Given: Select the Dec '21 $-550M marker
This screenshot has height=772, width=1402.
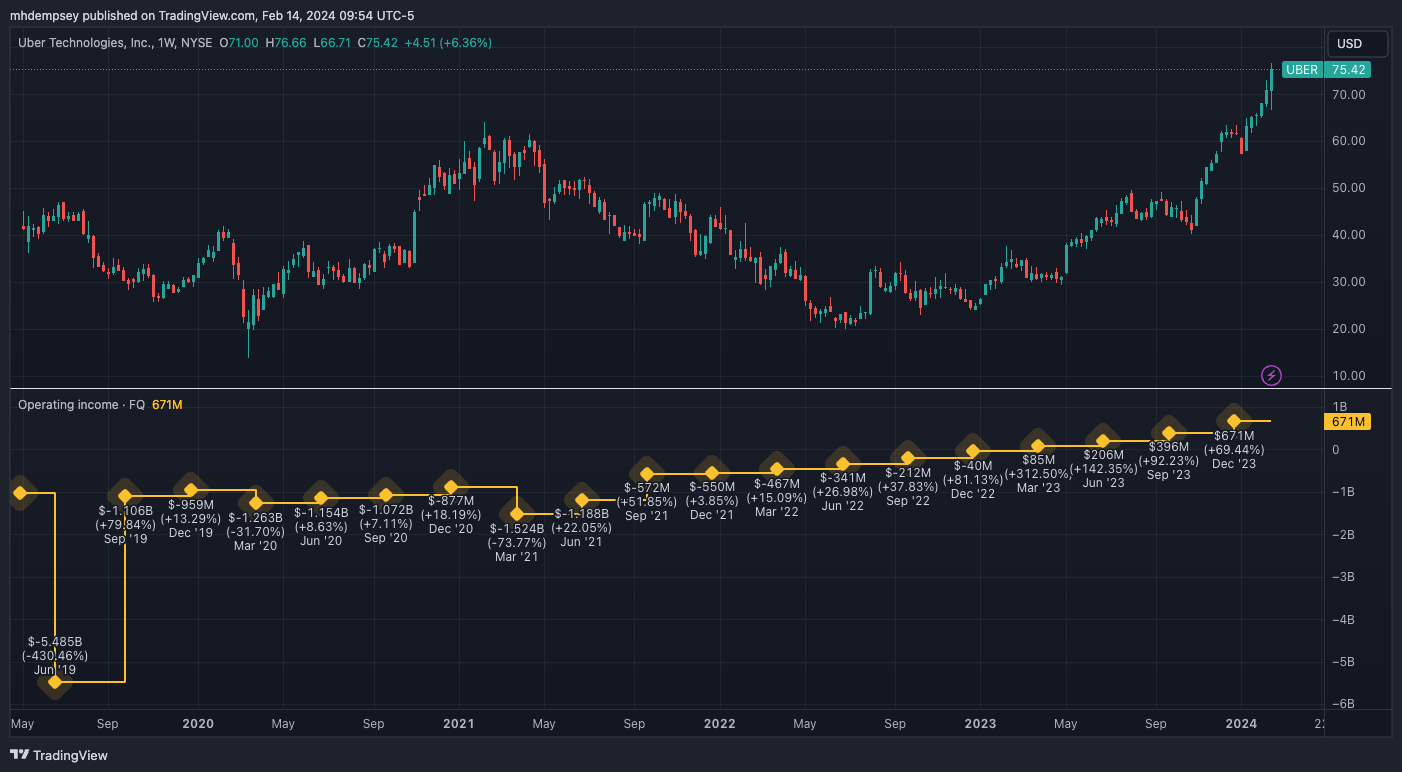Looking at the screenshot, I should [712, 472].
